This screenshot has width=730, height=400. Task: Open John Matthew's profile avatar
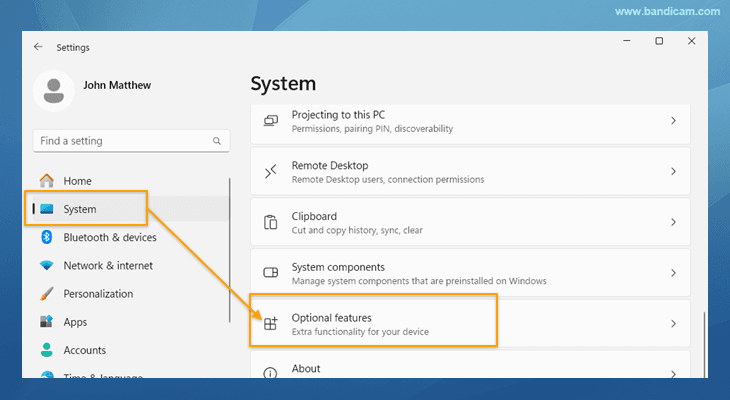[x=54, y=91]
